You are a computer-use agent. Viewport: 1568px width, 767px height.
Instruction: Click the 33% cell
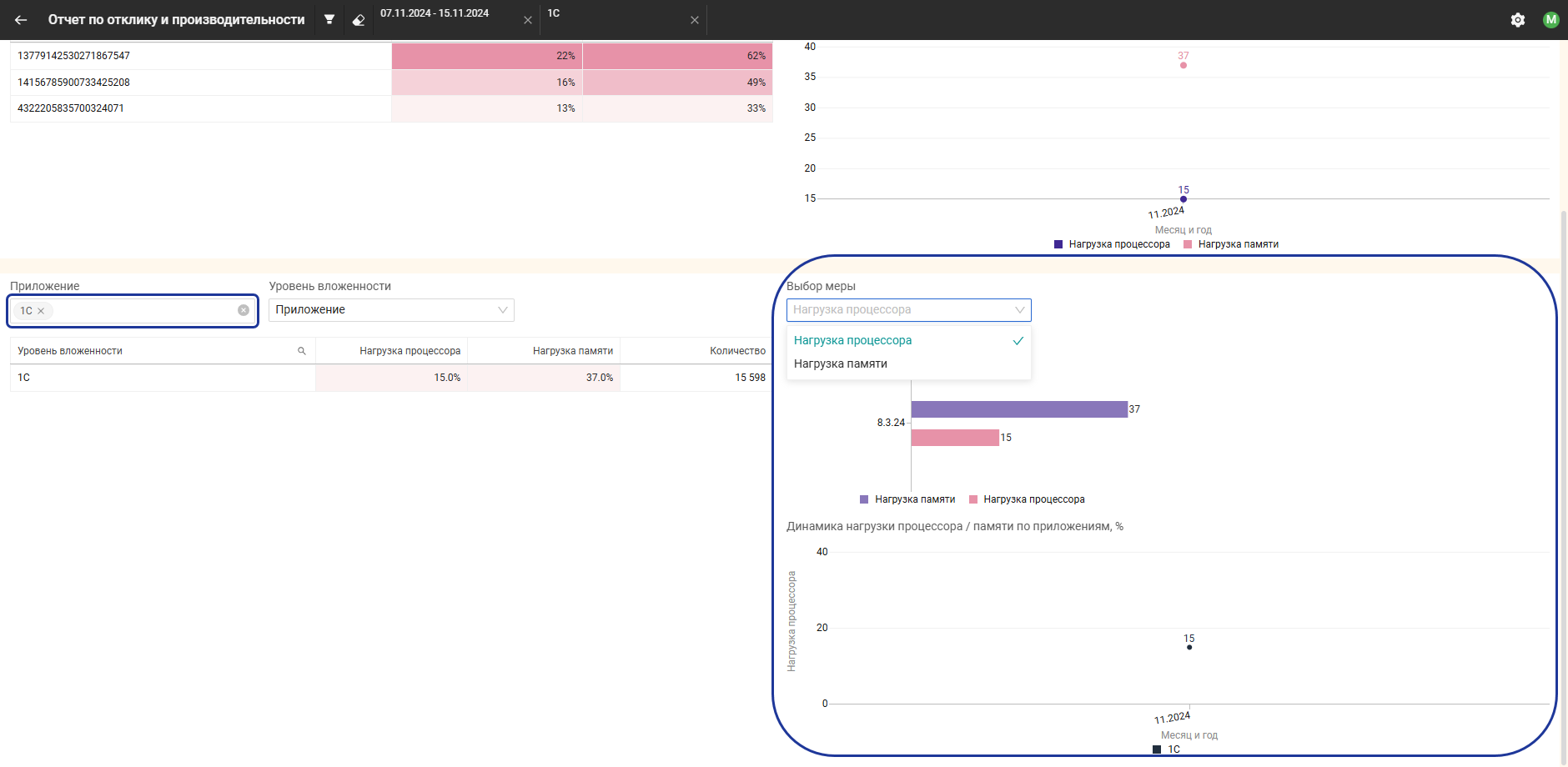tap(678, 108)
